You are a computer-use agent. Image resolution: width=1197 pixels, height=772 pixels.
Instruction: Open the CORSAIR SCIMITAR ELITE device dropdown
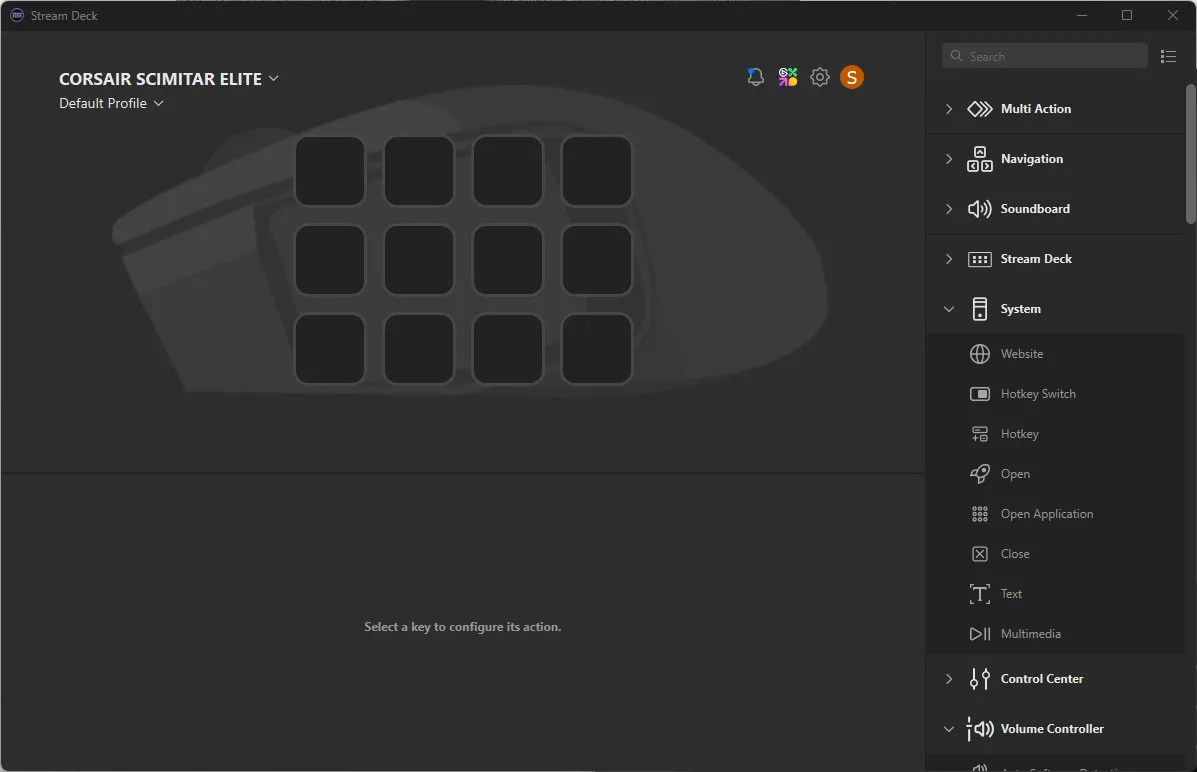(x=169, y=79)
